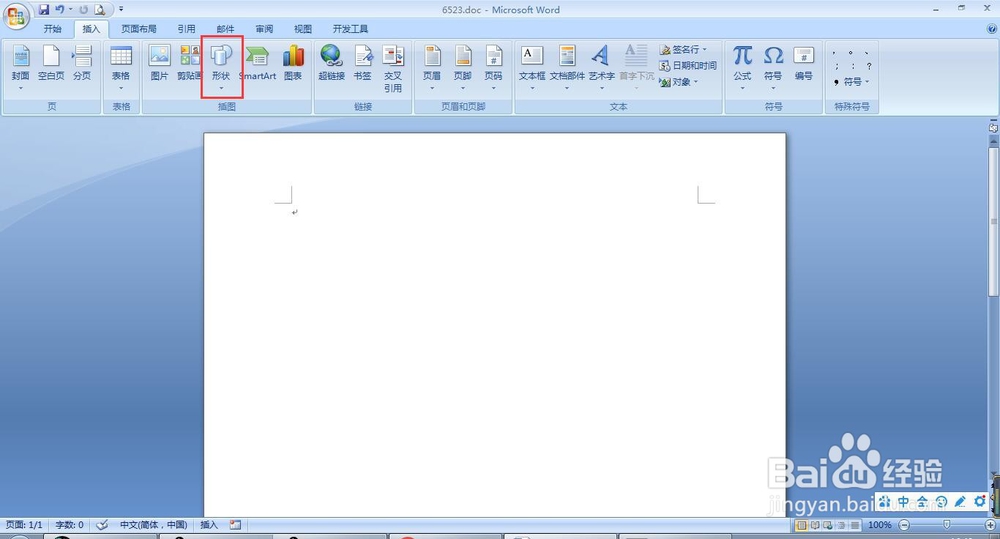Open zoom dialog via 100% level
The image size is (1000, 539).
[879, 524]
